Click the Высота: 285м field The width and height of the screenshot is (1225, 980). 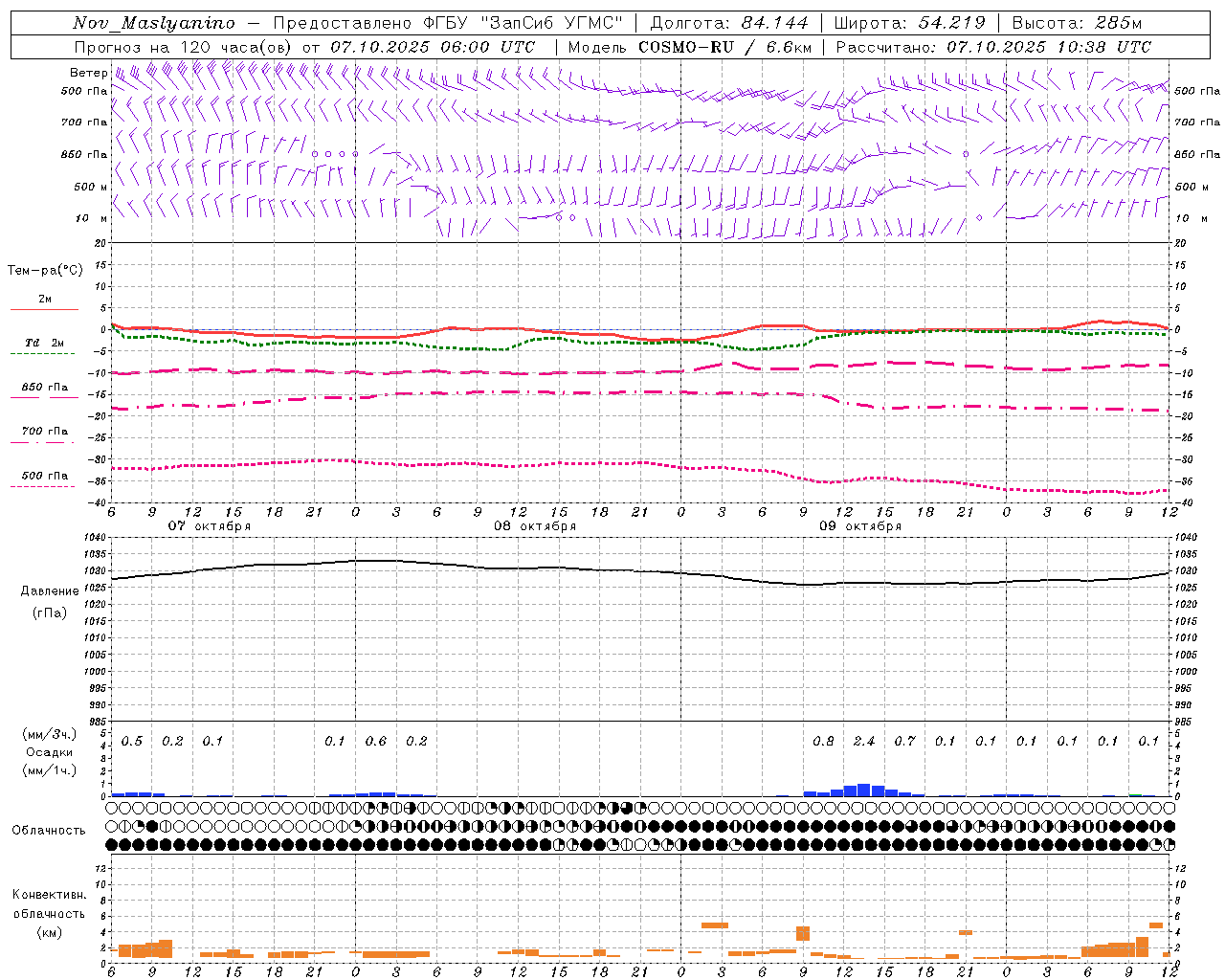(x=1077, y=23)
